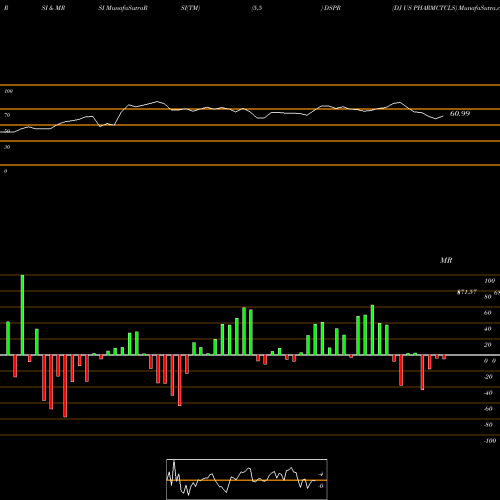500x500 pixels.
Task: Select the 'SI MunafaSutraR' header text
Action: coord(123,8)
